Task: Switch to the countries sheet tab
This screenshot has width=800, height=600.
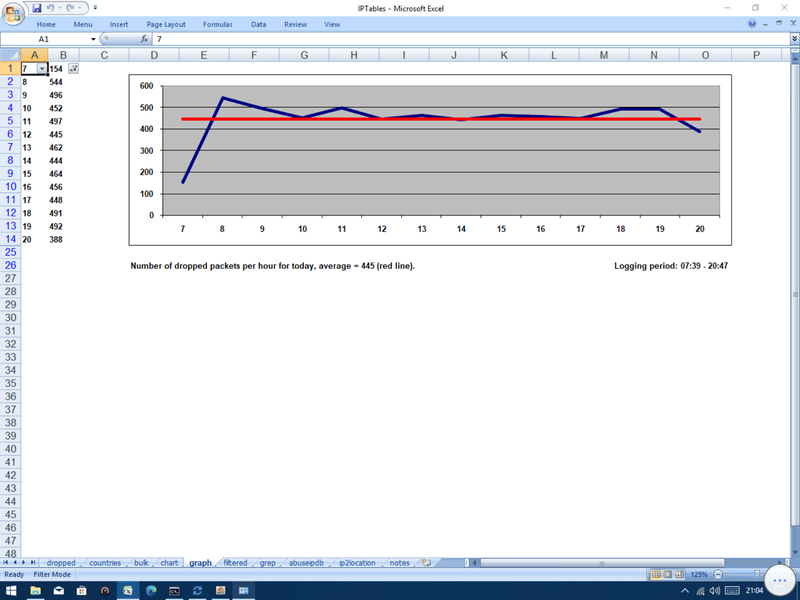Action: tap(105, 563)
